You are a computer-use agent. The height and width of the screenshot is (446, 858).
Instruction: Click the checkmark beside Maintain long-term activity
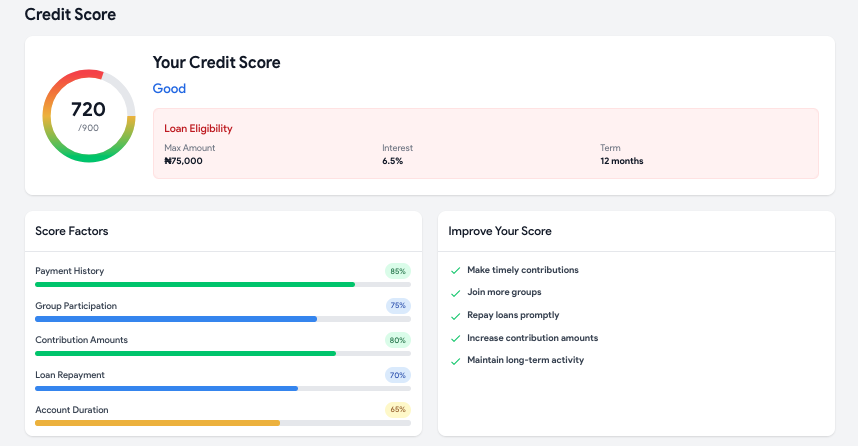coord(455,361)
